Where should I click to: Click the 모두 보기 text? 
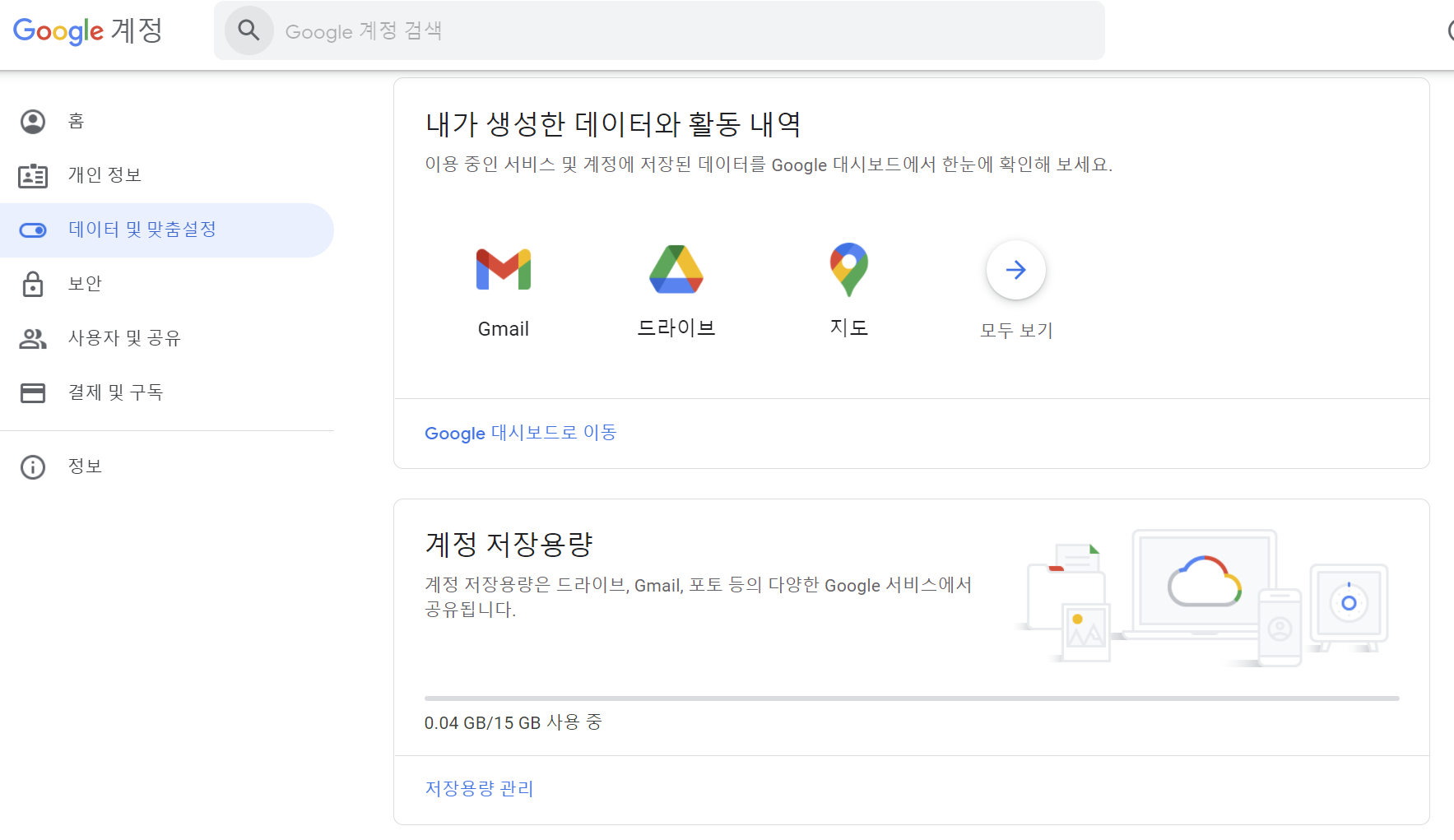coord(1016,330)
